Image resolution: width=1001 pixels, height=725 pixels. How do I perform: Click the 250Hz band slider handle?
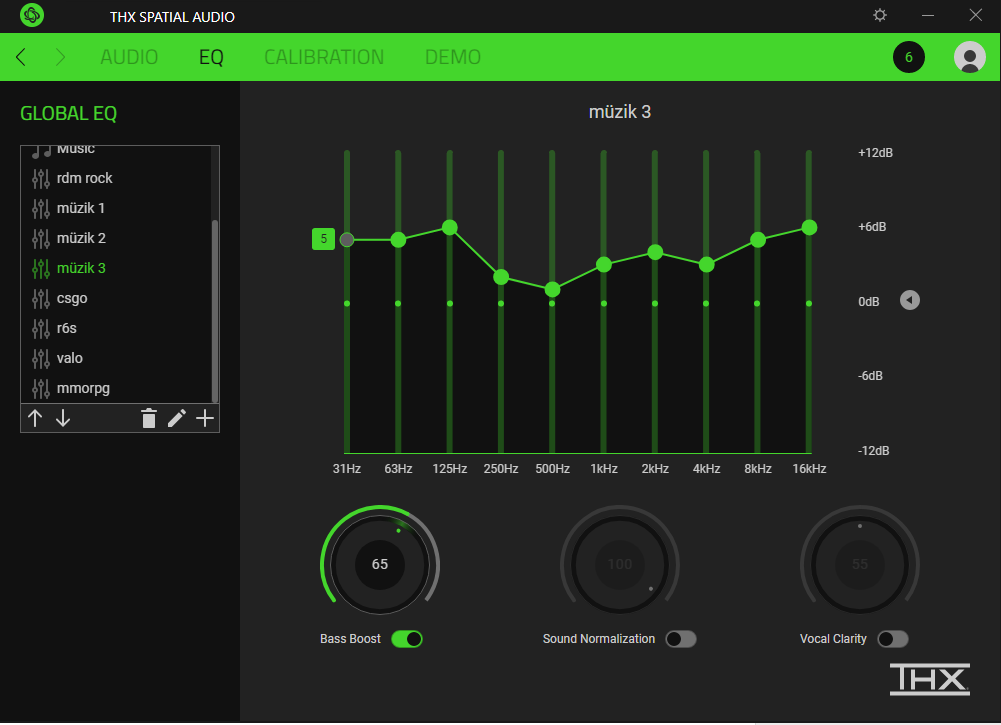tap(501, 277)
